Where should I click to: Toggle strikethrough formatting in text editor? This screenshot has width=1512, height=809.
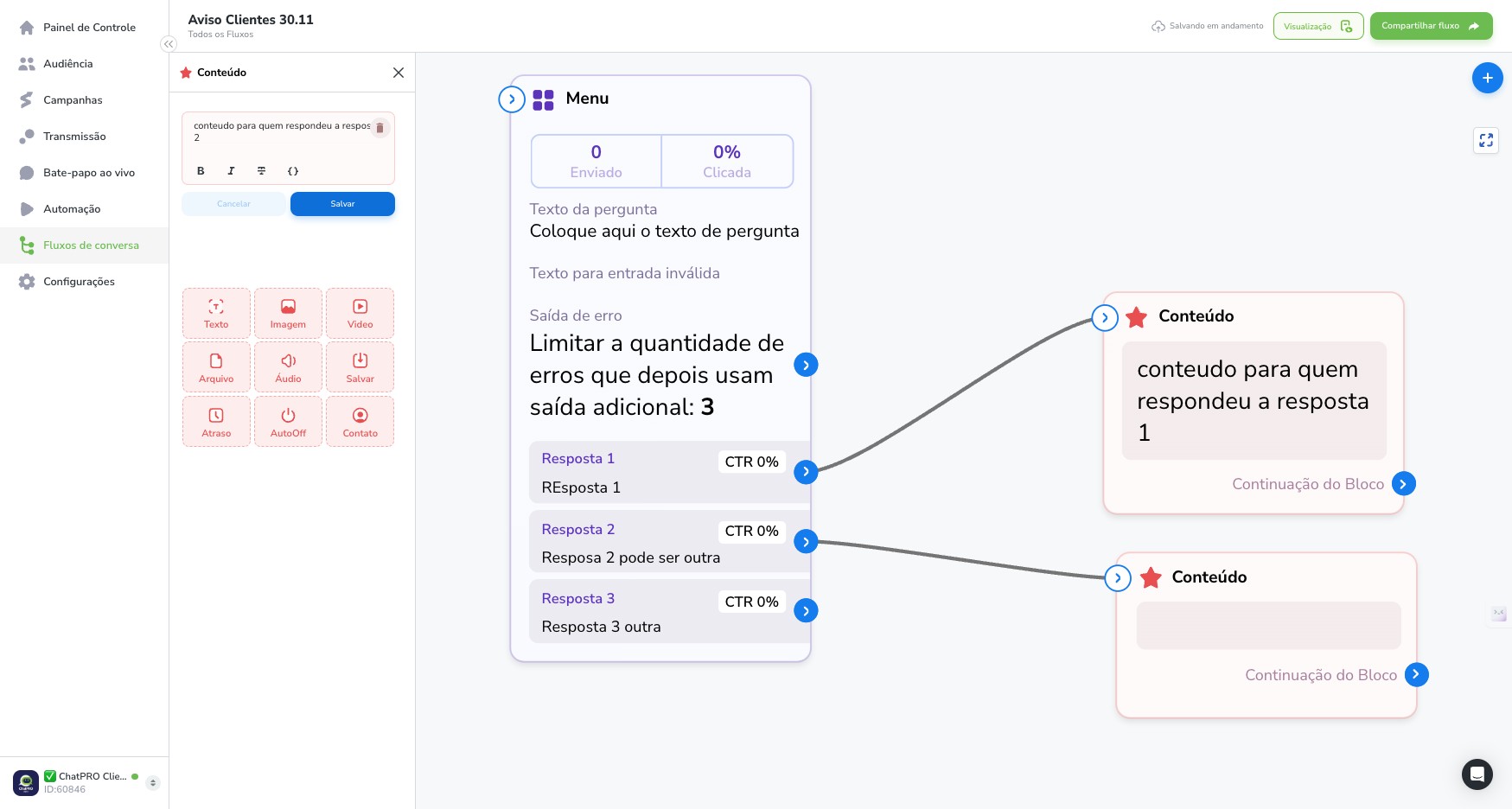click(x=261, y=171)
